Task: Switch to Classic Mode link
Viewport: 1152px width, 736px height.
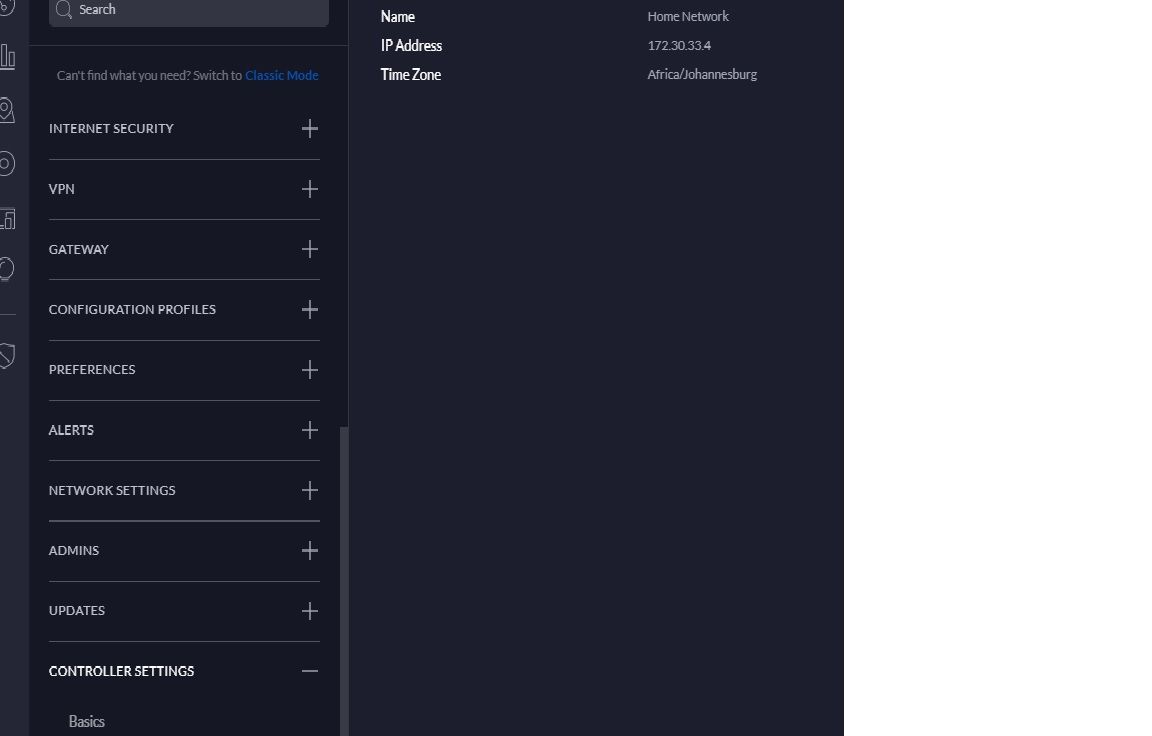Action: 281,76
